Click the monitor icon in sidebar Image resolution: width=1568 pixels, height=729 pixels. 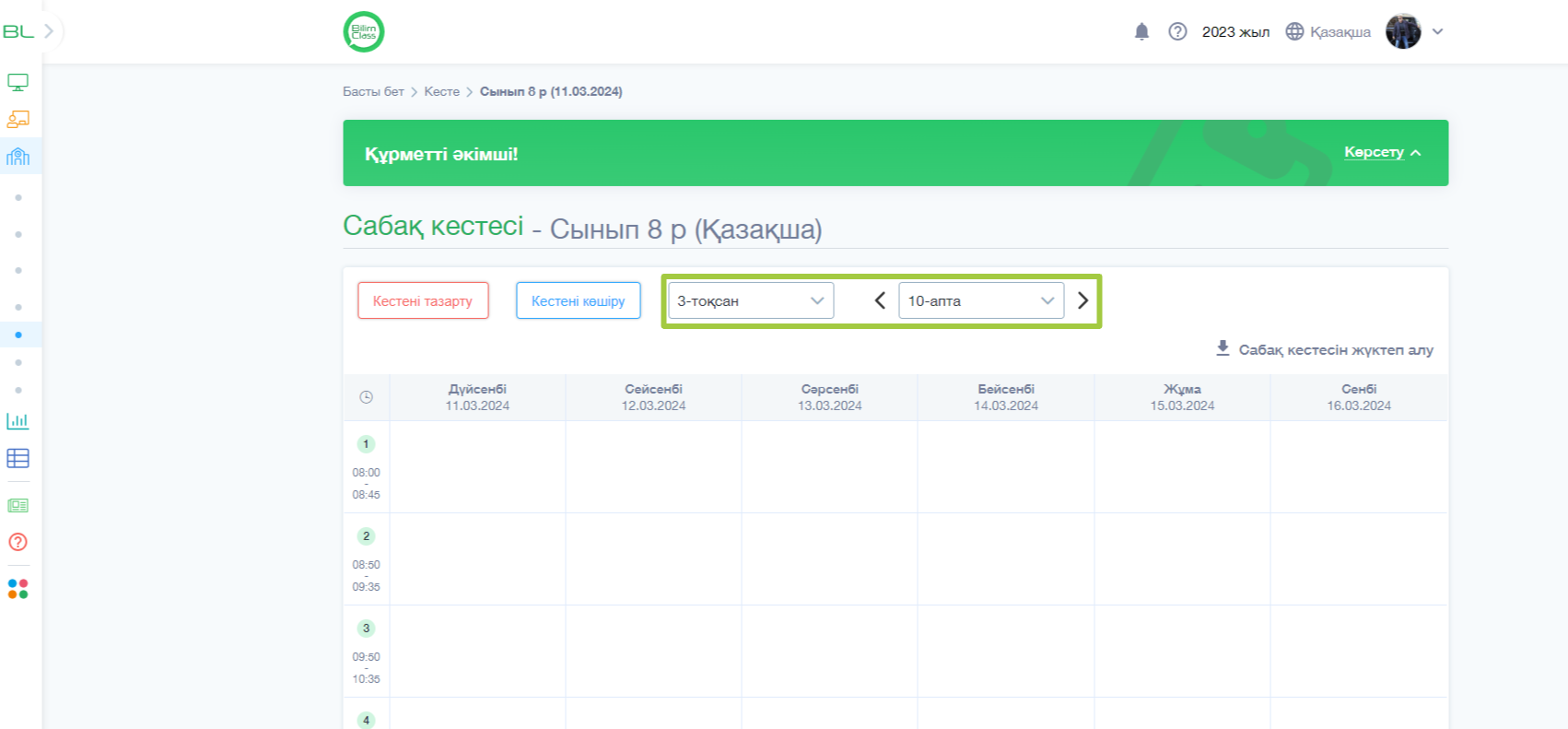tap(18, 82)
